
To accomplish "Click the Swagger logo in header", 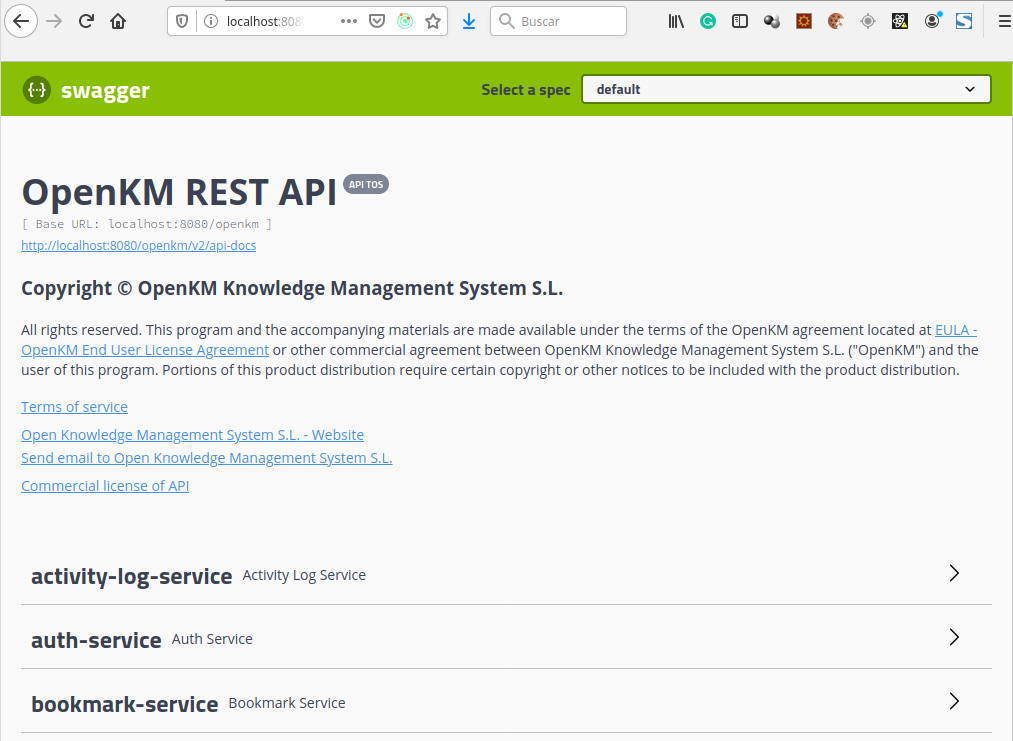I will click(86, 90).
